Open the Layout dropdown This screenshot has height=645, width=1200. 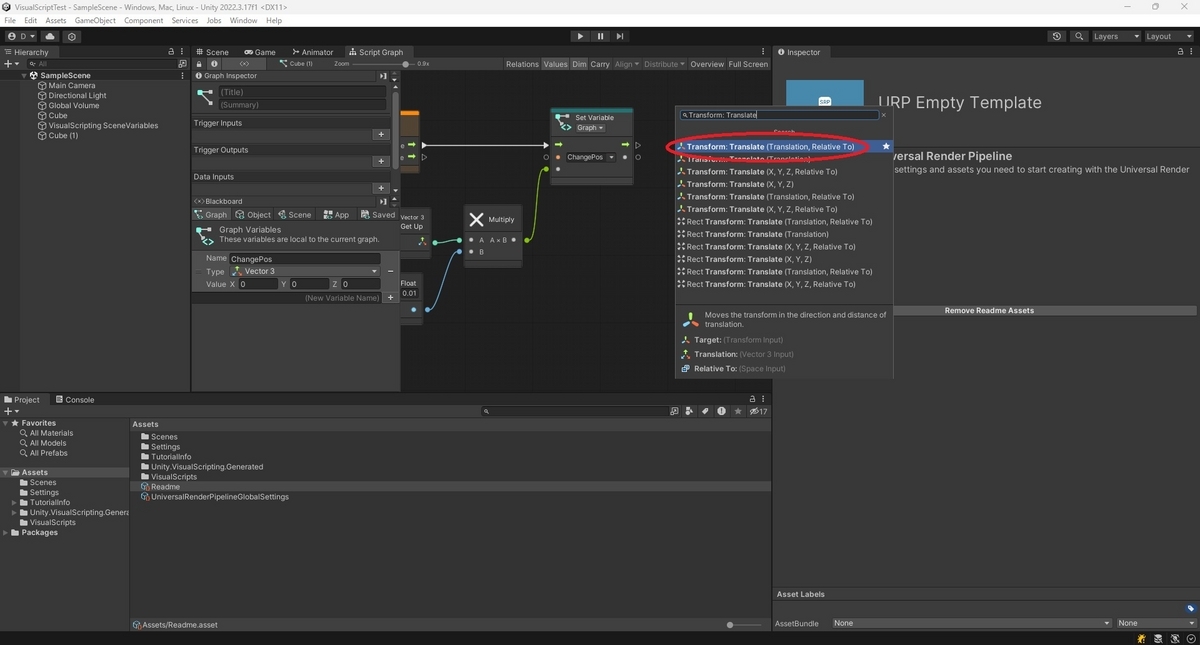1169,36
